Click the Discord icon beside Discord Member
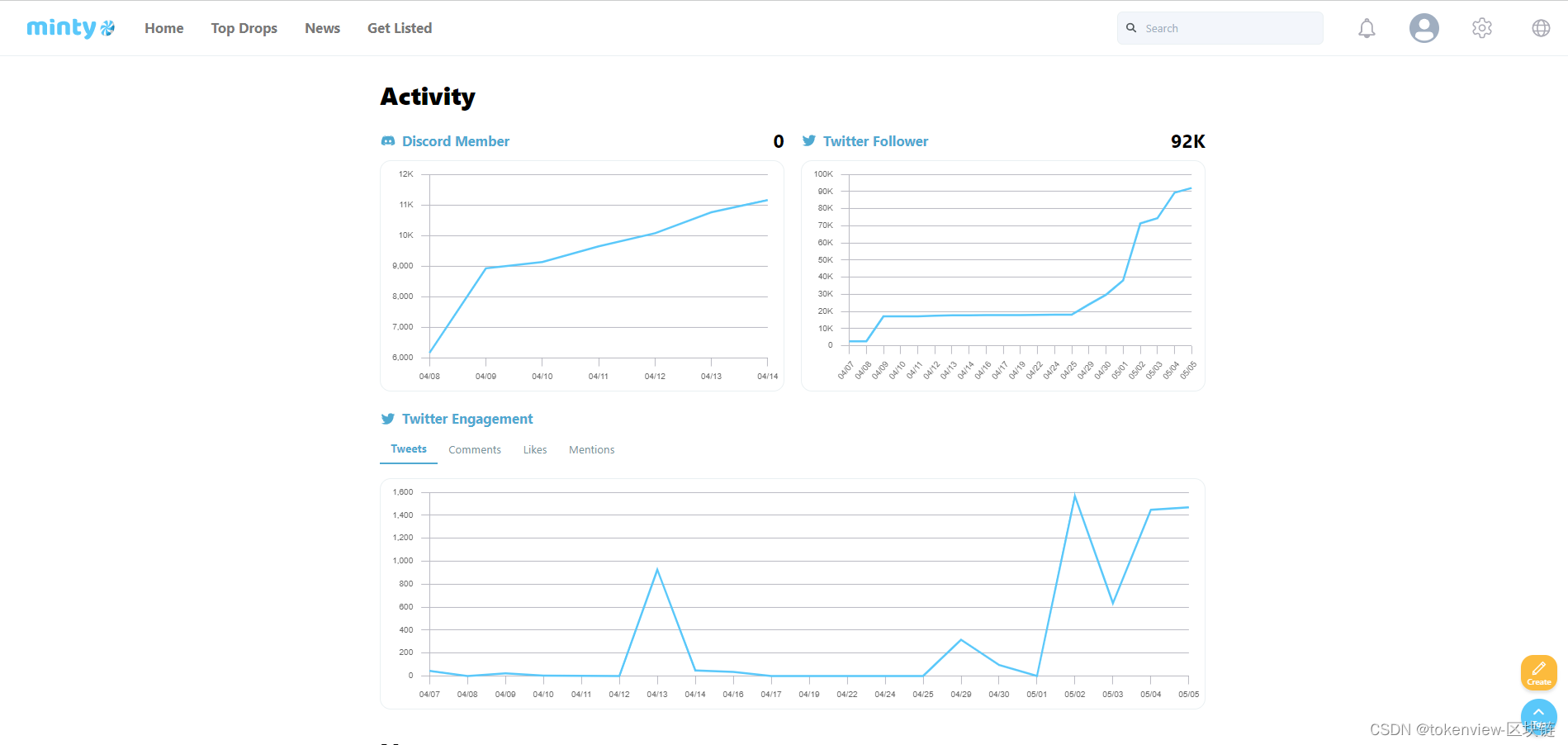This screenshot has width=1568, height=745. (x=388, y=141)
